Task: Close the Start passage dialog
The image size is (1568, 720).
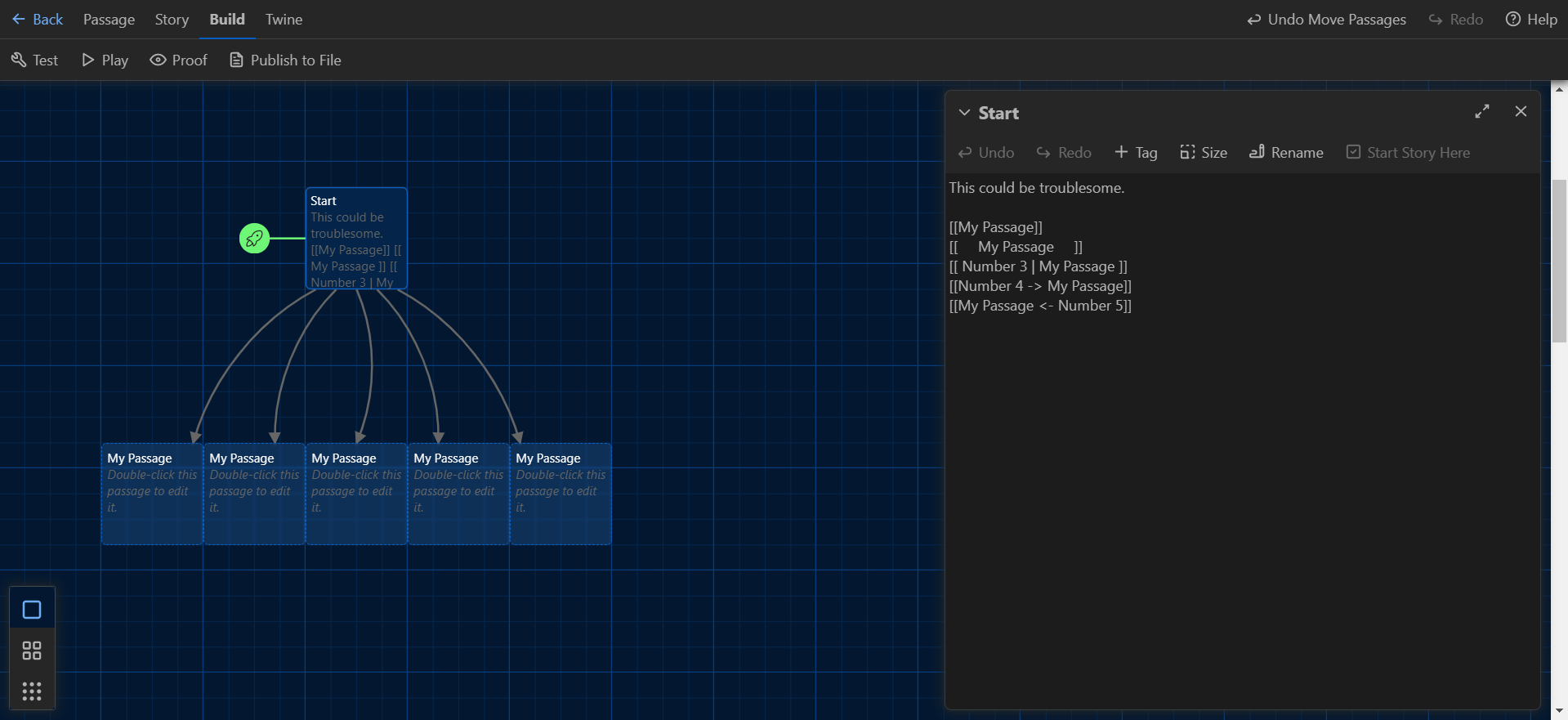Action: tap(1521, 111)
